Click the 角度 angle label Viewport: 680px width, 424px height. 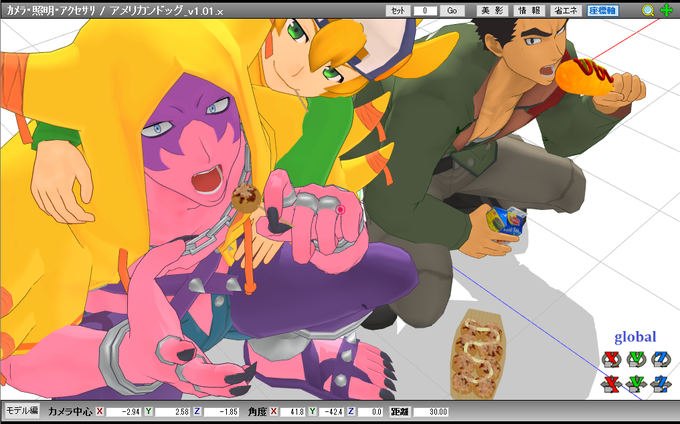[x=257, y=411]
